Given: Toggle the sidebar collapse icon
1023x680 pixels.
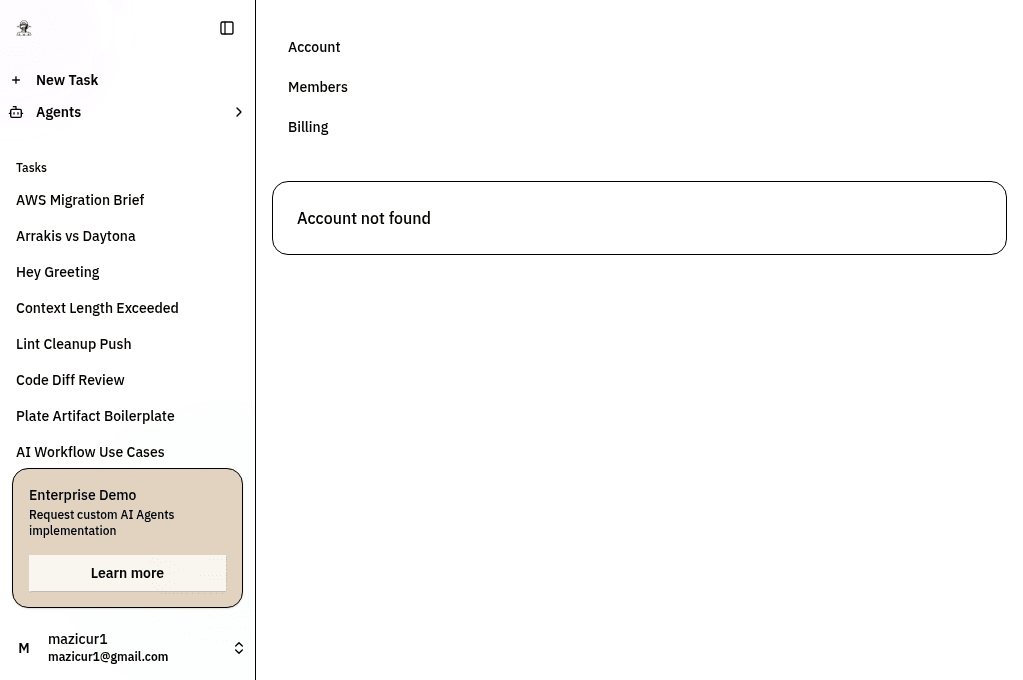Looking at the screenshot, I should coord(227,28).
